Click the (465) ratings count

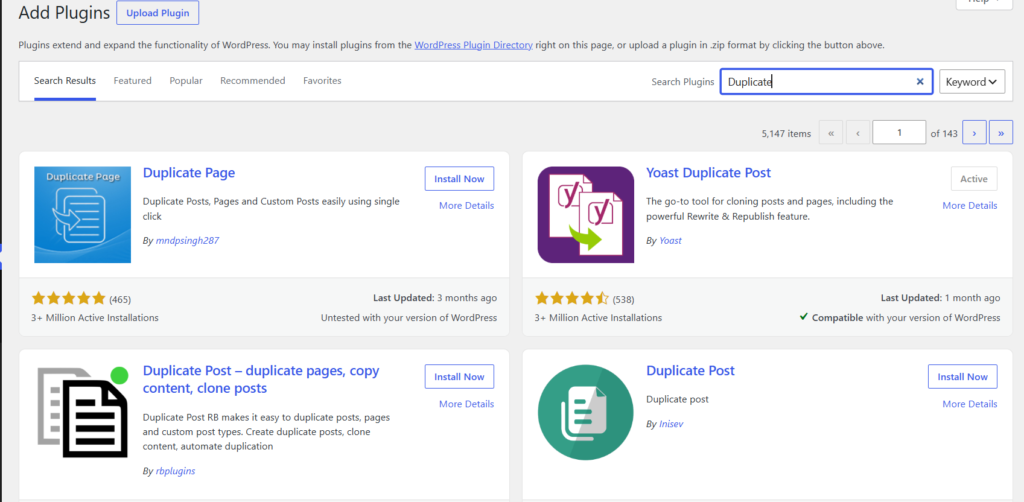tap(120, 300)
